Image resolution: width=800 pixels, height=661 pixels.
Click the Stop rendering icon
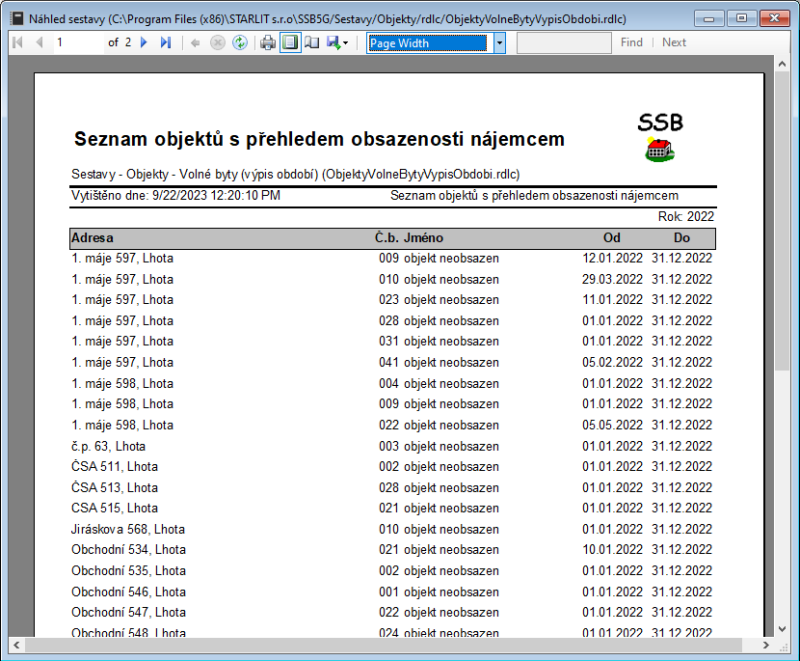[218, 42]
